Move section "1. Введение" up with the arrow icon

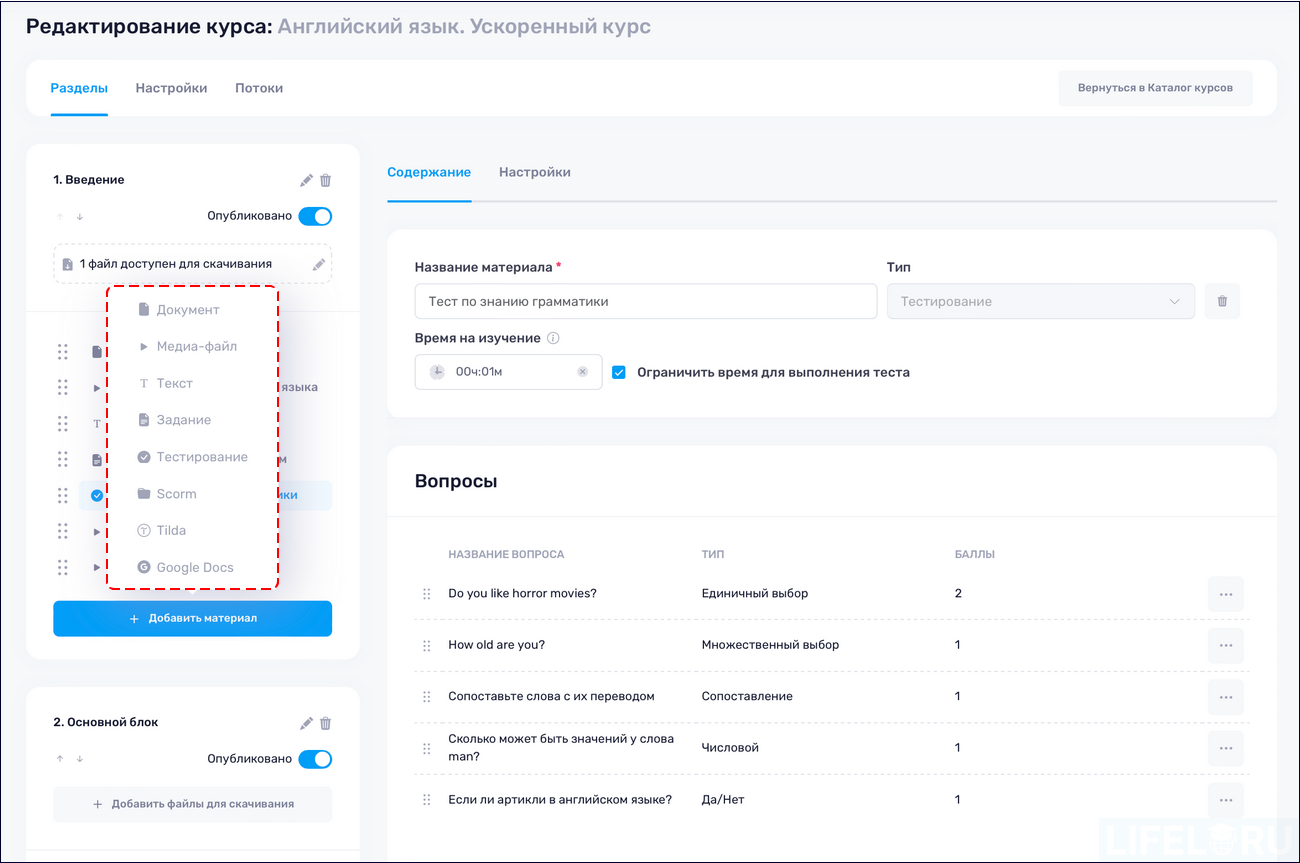click(x=59, y=216)
